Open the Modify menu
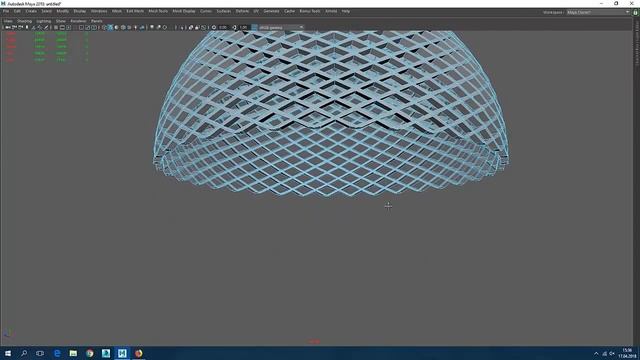This screenshot has height=360, width=640. (x=62, y=11)
